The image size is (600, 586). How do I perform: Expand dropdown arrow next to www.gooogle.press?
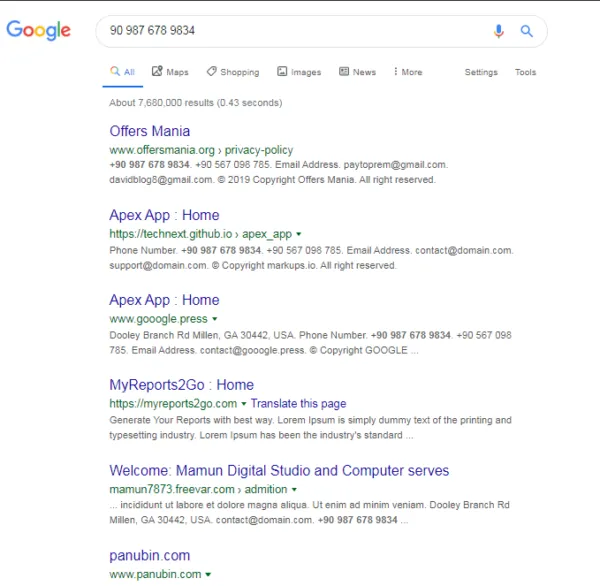click(x=215, y=318)
